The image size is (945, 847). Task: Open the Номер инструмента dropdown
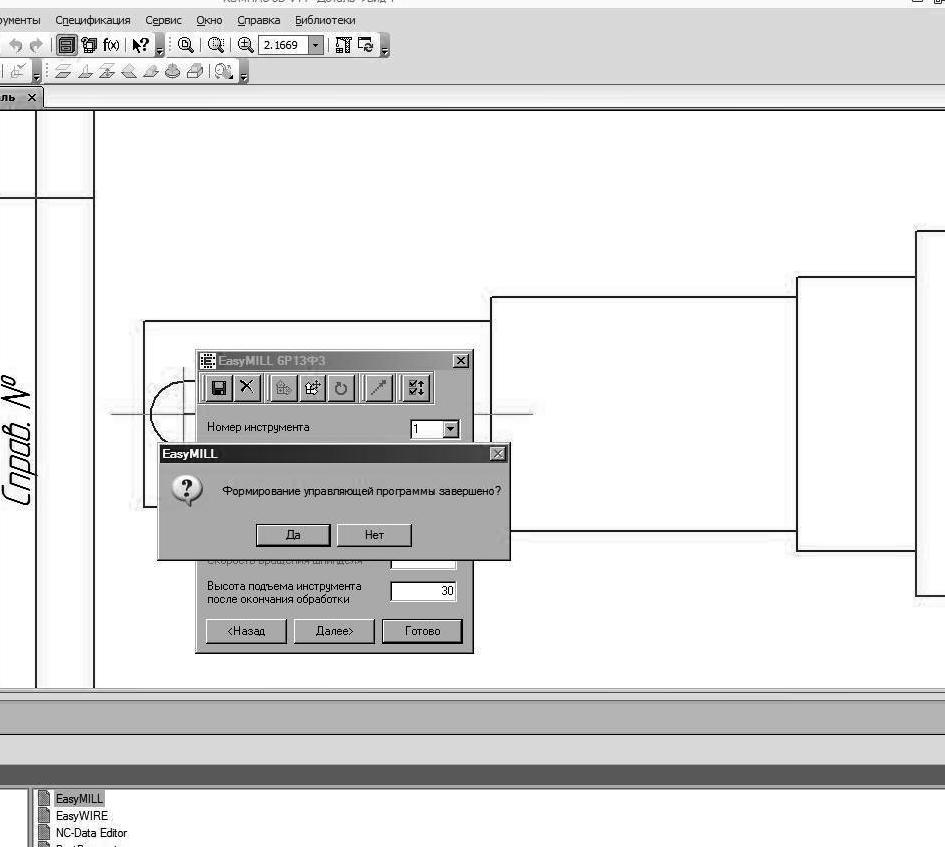(450, 429)
